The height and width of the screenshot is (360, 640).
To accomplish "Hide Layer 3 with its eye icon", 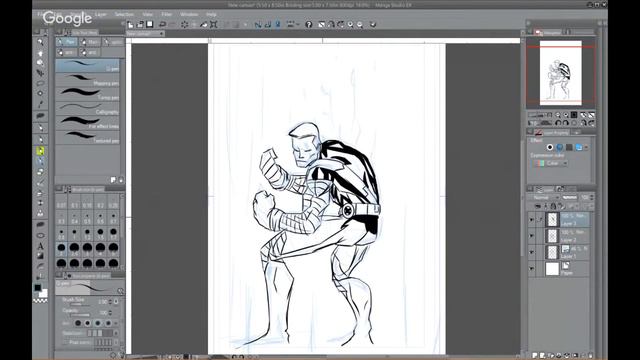I will (x=531, y=220).
